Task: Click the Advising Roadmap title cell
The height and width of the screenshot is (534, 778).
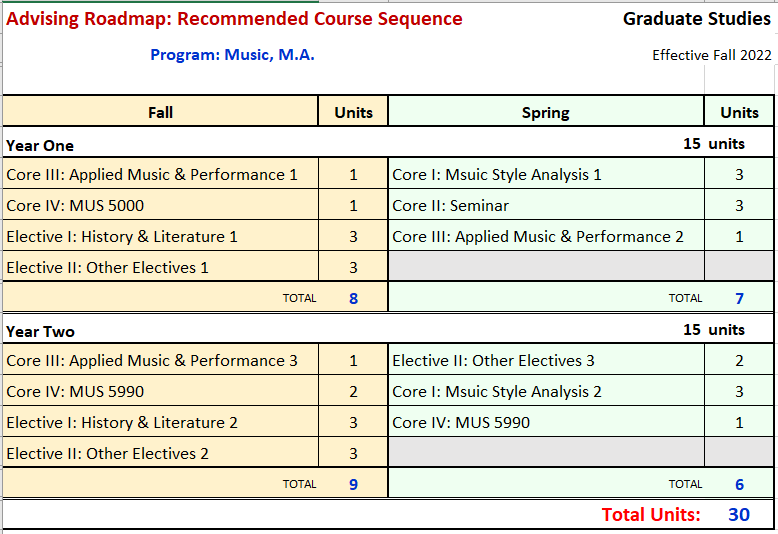Action: (x=234, y=19)
